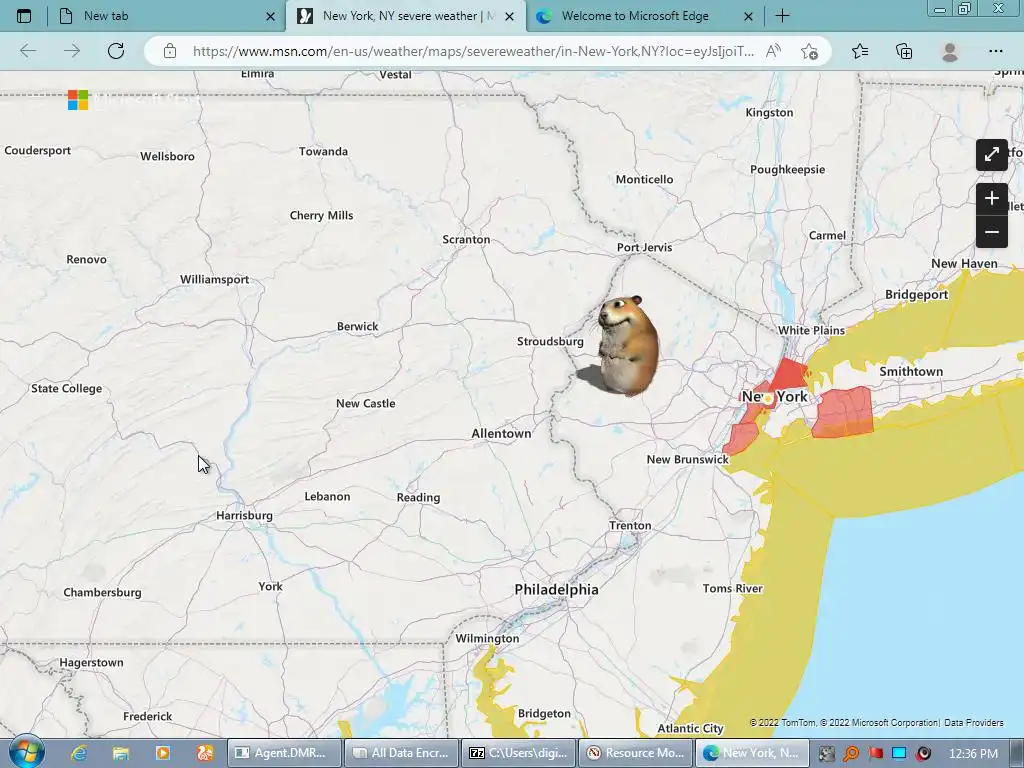Screen dimensions: 1024x768
Task: Open the media player taskbar icon
Action: [163, 753]
